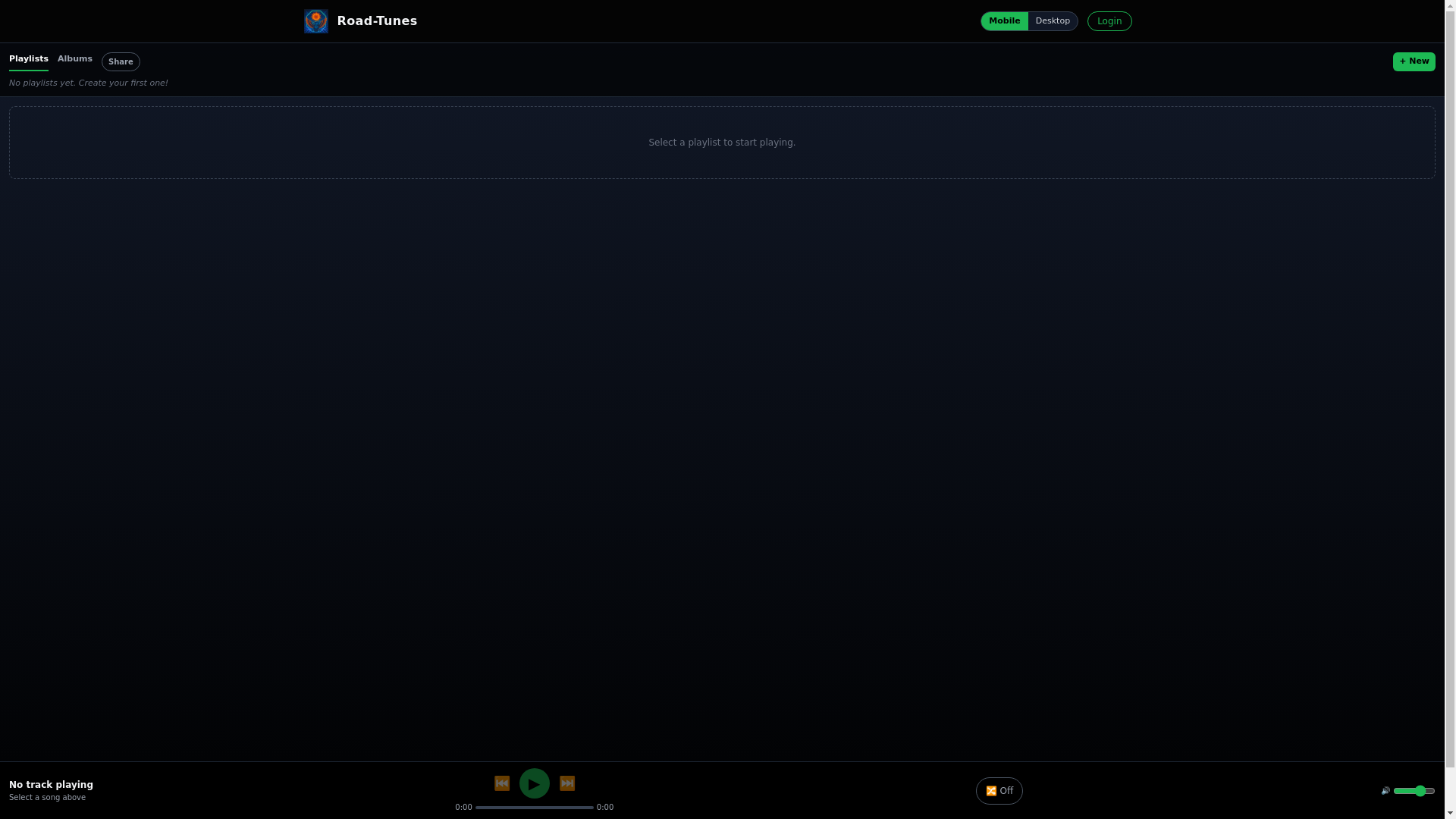Click 'Select a song above' text
Image resolution: width=1456 pixels, height=819 pixels.
pyautogui.click(x=47, y=798)
